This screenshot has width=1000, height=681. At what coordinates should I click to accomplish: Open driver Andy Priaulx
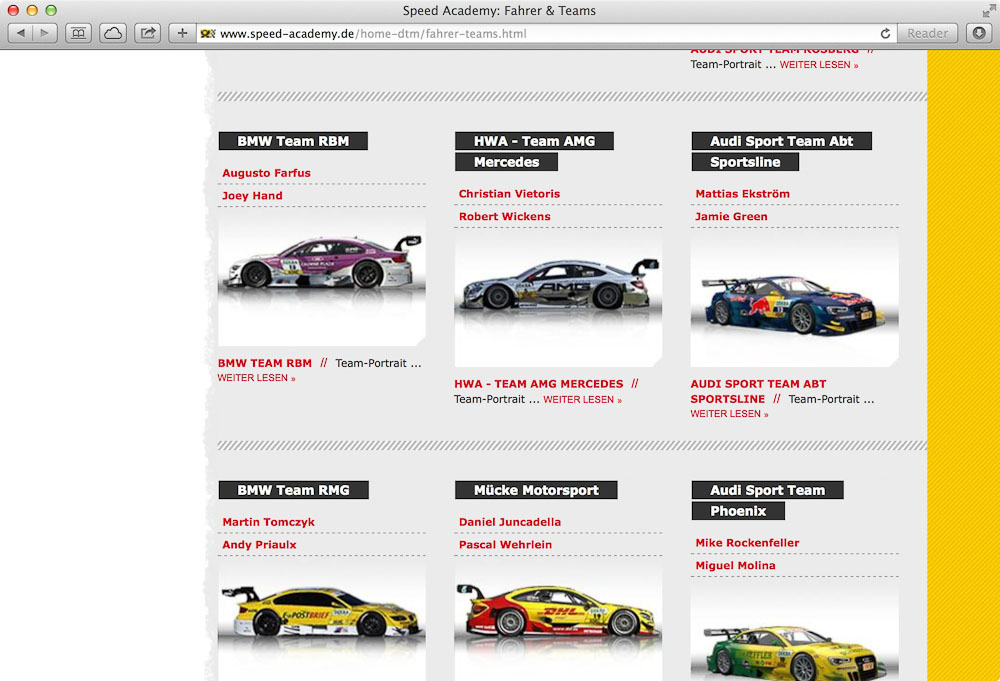tap(259, 545)
